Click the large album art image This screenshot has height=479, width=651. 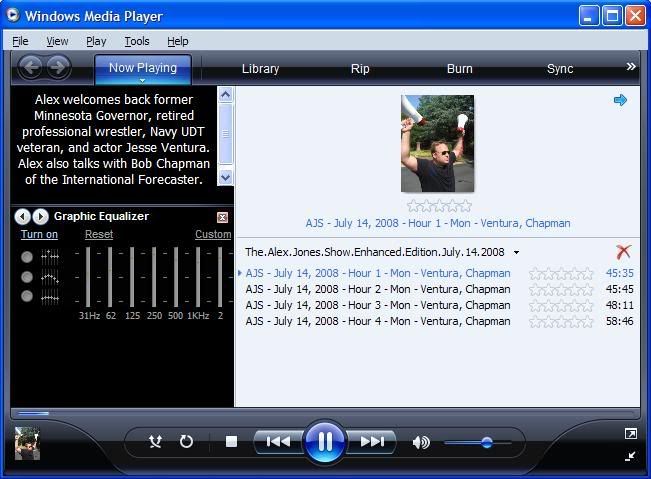click(437, 144)
